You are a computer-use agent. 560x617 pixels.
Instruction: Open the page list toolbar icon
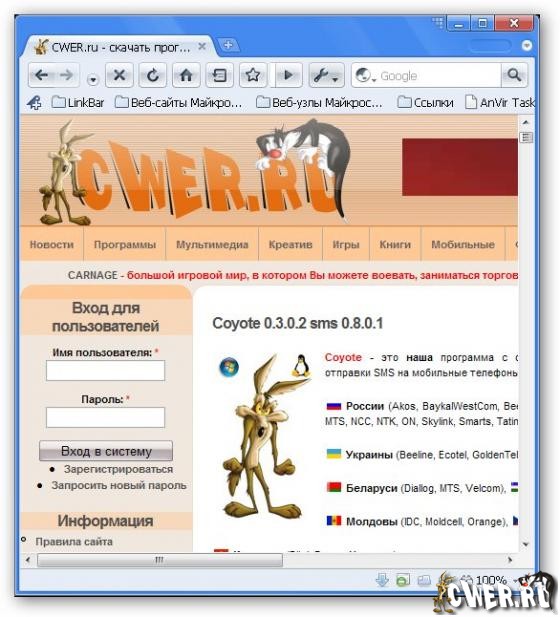pyautogui.click(x=219, y=75)
